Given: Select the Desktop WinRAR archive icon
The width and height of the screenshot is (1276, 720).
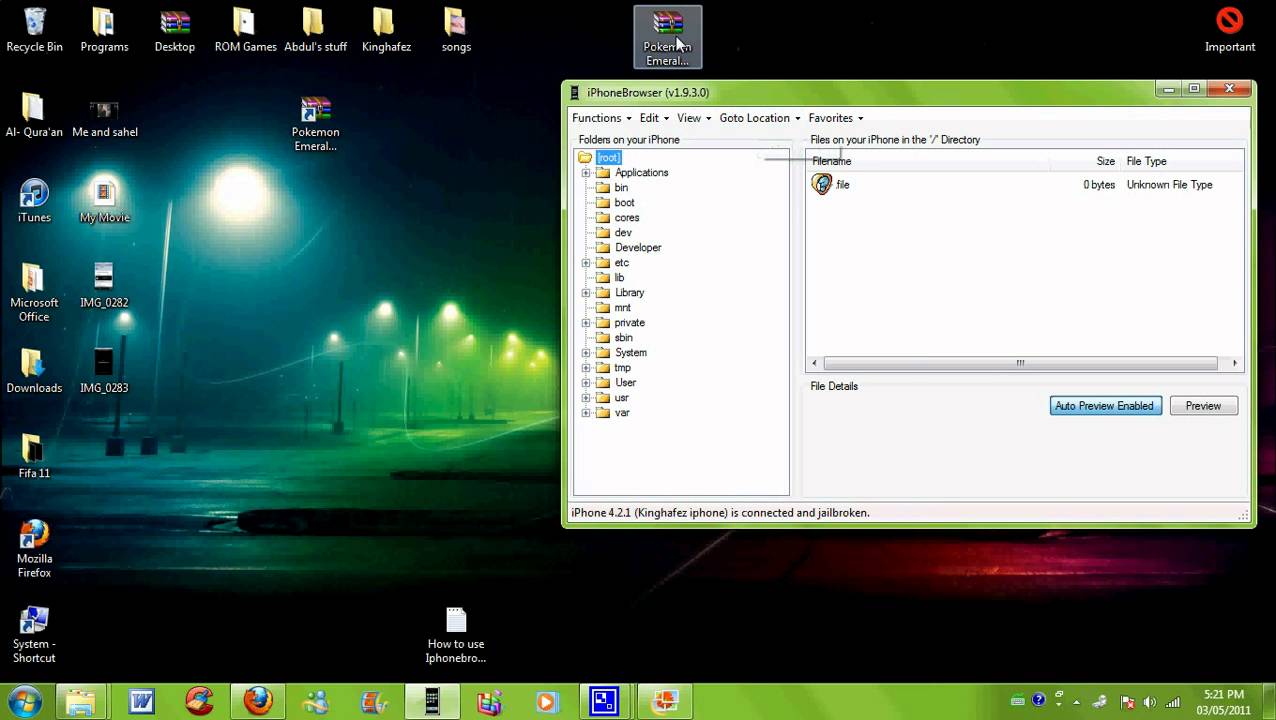Looking at the screenshot, I should [174, 30].
